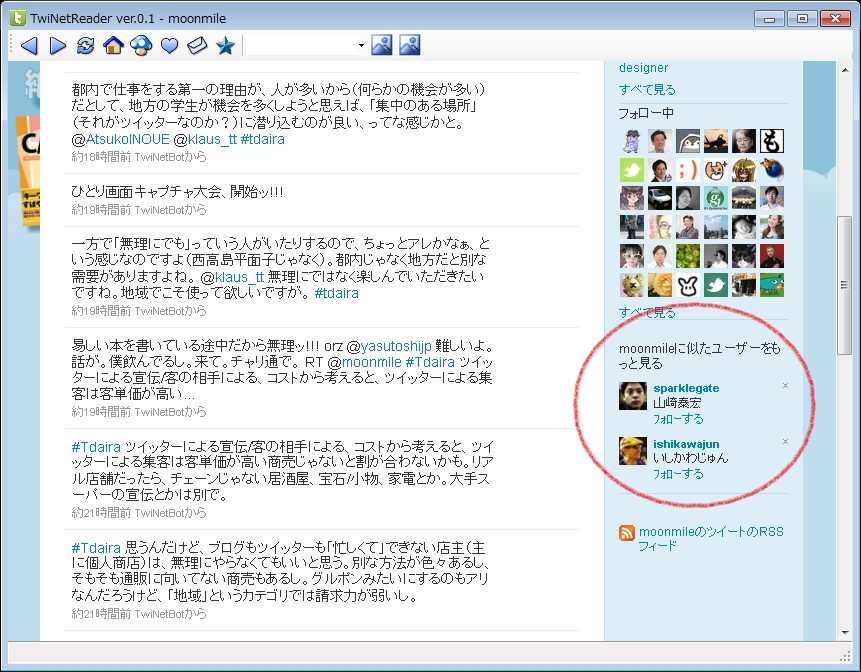Click the Forward arrow in the toolbar
This screenshot has height=672, width=861.
pyautogui.click(x=57, y=45)
